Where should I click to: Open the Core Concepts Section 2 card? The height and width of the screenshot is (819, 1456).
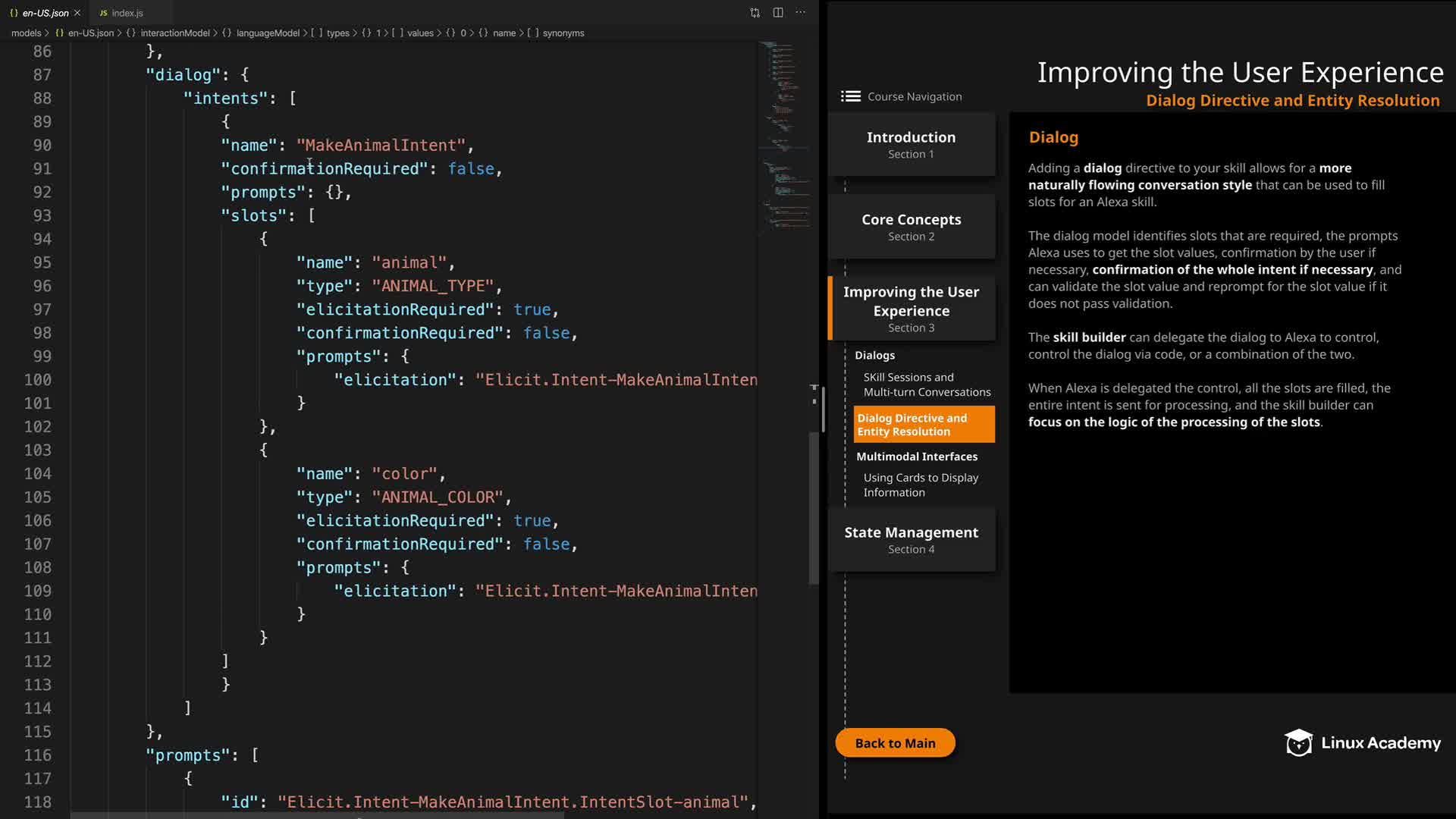911,227
